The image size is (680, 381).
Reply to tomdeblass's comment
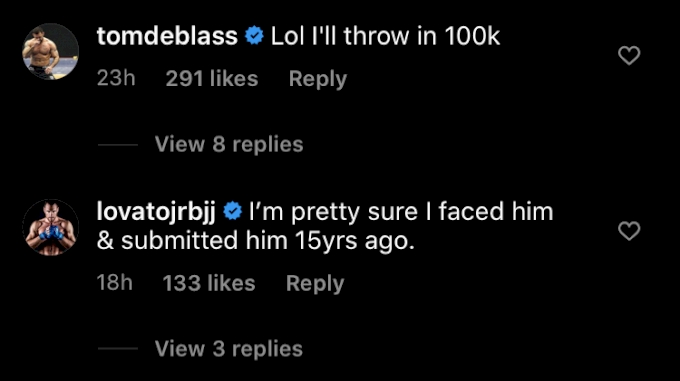click(318, 79)
